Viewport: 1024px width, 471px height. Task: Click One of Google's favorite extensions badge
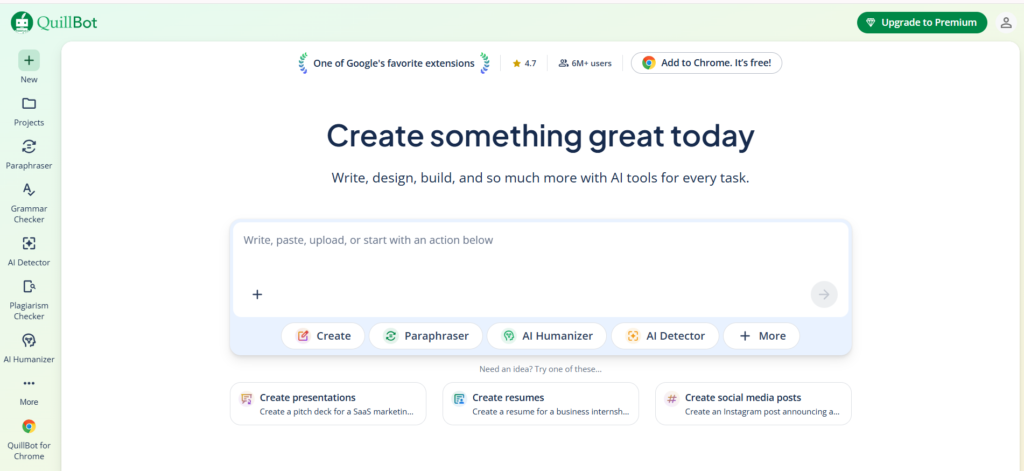pyautogui.click(x=394, y=63)
